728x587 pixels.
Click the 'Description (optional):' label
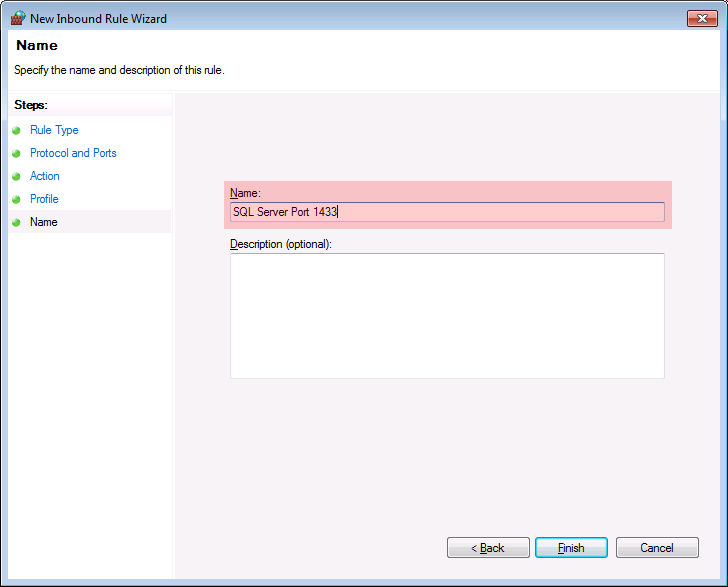tap(281, 244)
